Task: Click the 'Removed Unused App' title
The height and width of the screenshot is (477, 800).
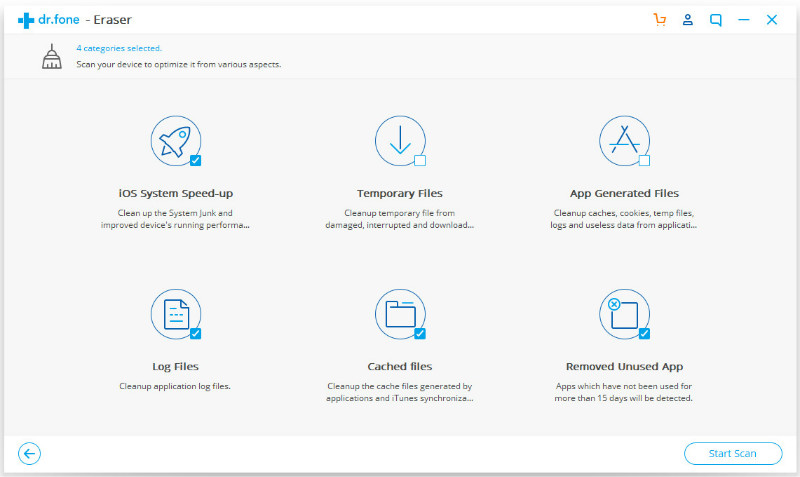Action: tap(624, 366)
